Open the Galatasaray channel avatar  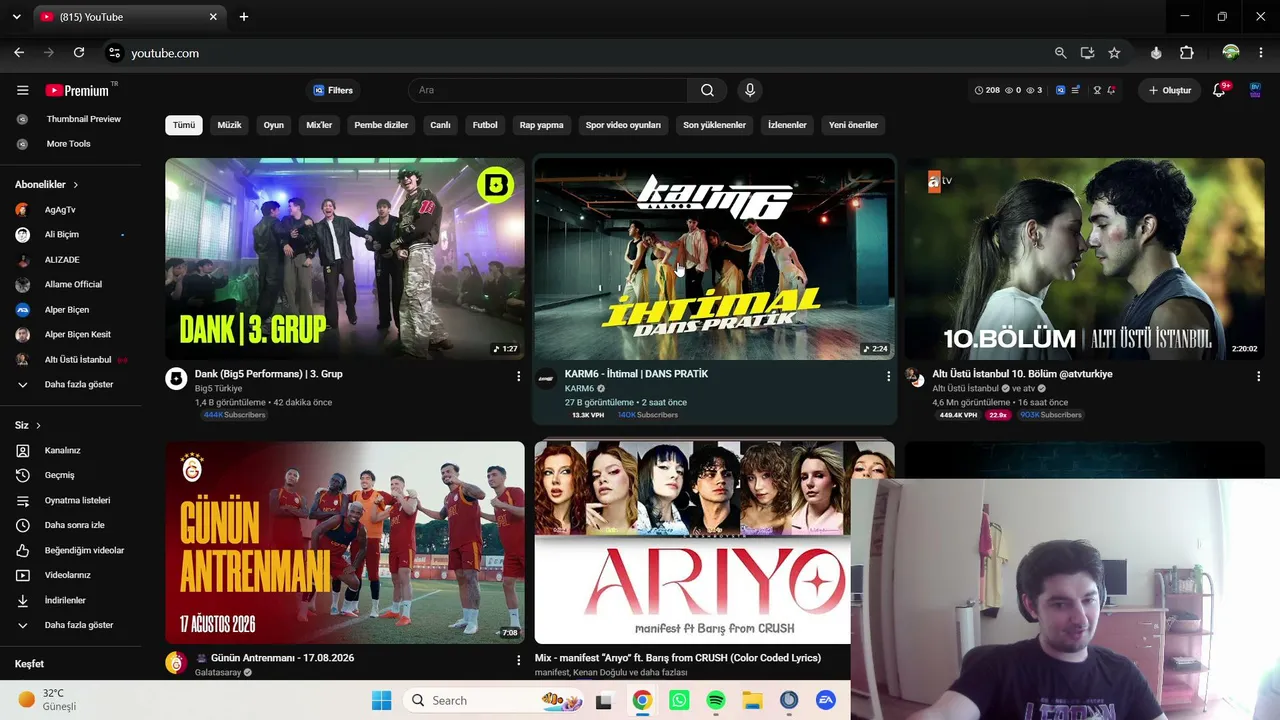coord(176,663)
